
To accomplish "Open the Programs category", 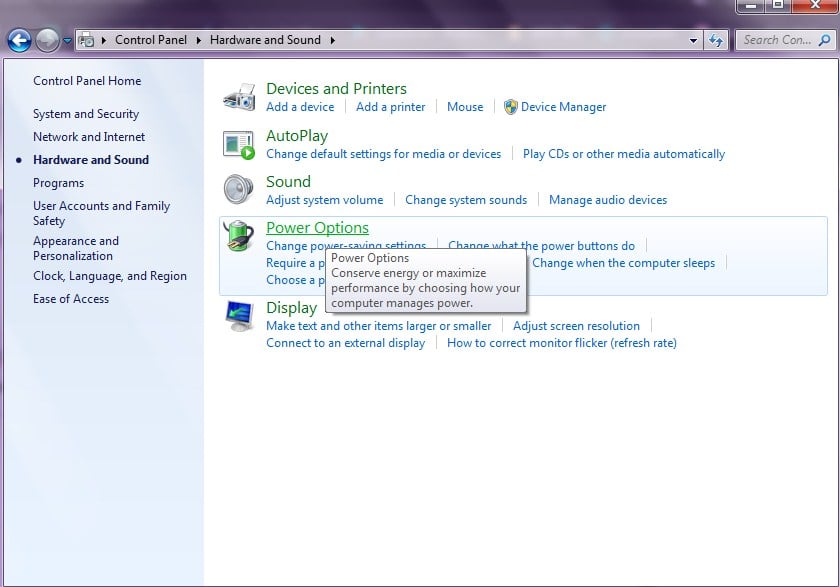I will [58, 183].
